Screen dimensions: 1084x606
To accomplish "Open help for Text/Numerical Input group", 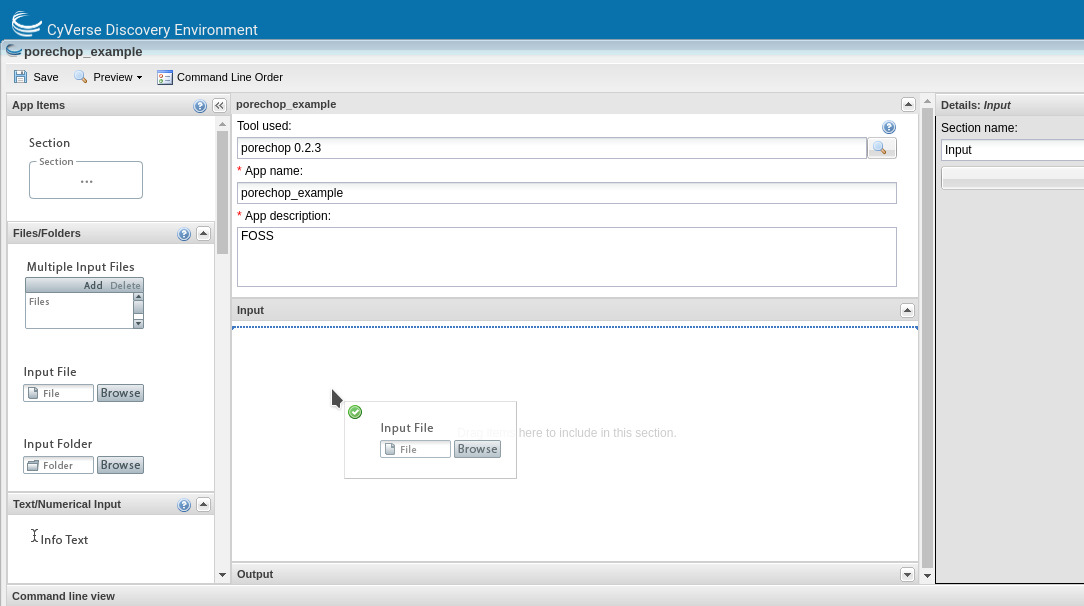I will 184,505.
